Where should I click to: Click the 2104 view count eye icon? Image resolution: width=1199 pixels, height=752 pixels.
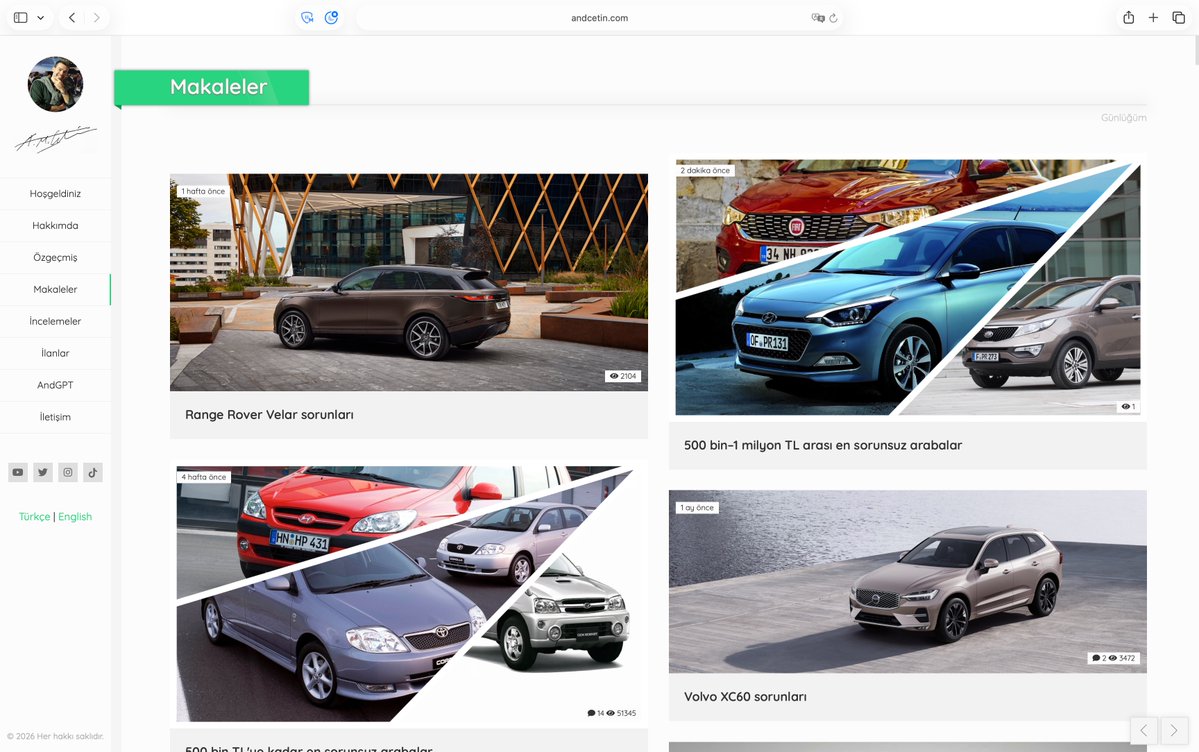click(614, 376)
